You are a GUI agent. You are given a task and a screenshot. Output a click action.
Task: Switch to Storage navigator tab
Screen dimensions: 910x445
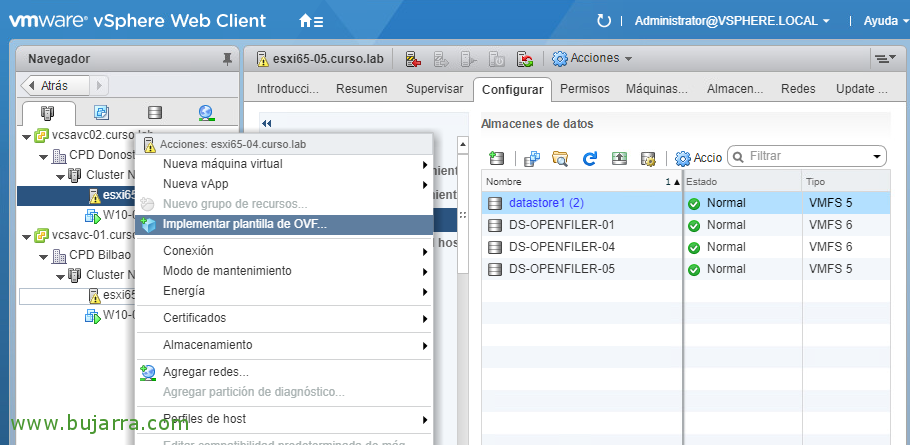click(154, 112)
